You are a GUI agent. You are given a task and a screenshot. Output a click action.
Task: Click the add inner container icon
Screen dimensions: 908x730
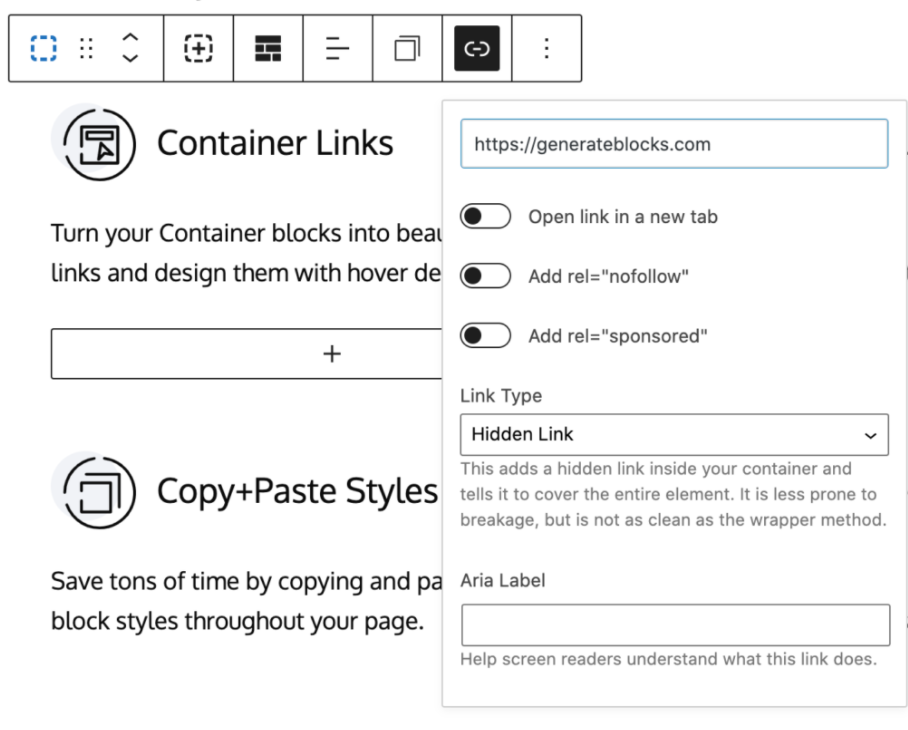click(198, 48)
